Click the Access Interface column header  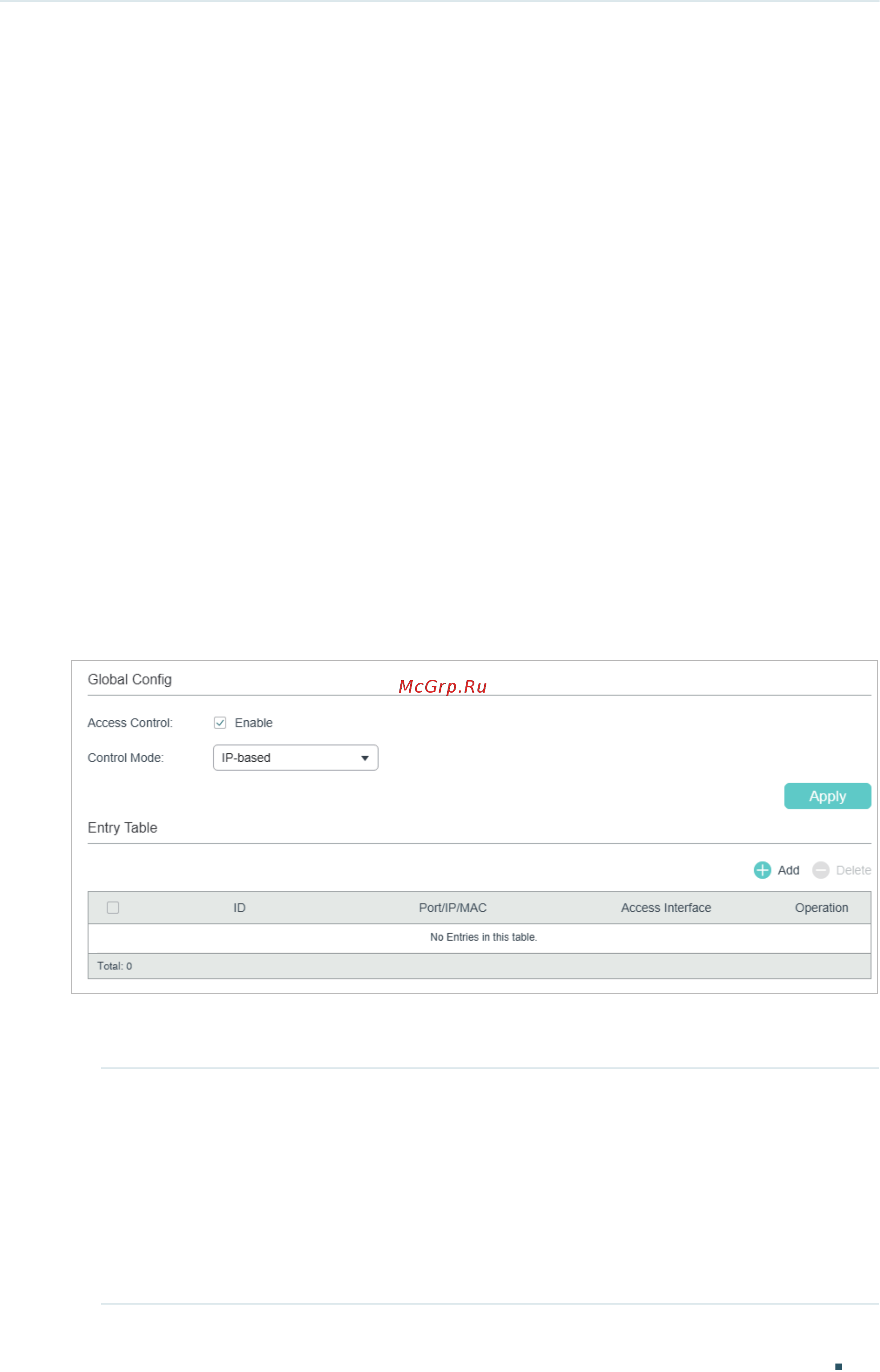(x=666, y=908)
